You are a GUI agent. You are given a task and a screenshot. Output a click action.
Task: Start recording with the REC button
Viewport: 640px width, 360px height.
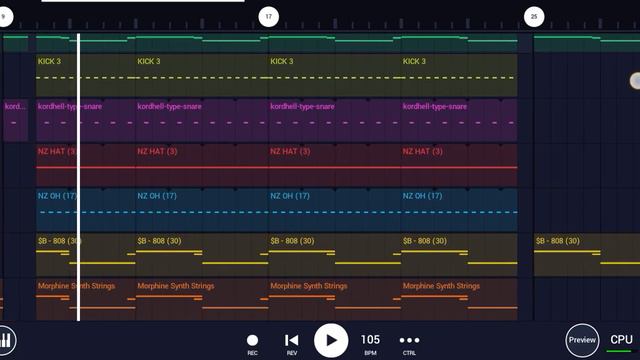(x=252, y=344)
